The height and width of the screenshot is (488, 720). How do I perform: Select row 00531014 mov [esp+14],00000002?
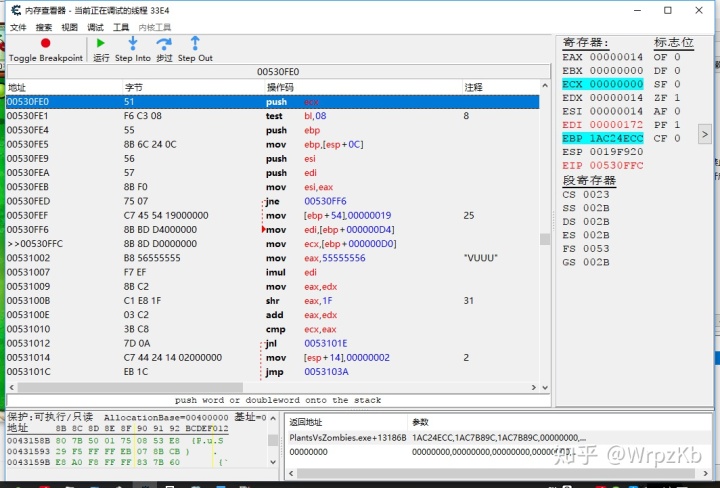(273, 358)
